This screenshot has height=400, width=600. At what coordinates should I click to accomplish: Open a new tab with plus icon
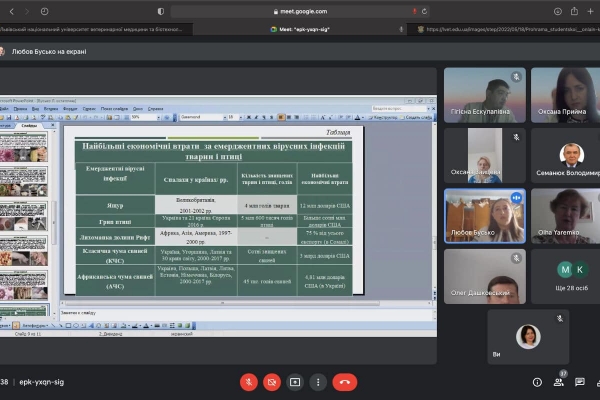coord(590,11)
